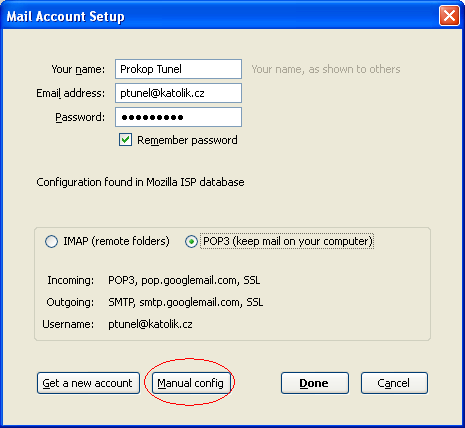Click inside the Email address field
Screen dimensions: 465x428
(178, 93)
